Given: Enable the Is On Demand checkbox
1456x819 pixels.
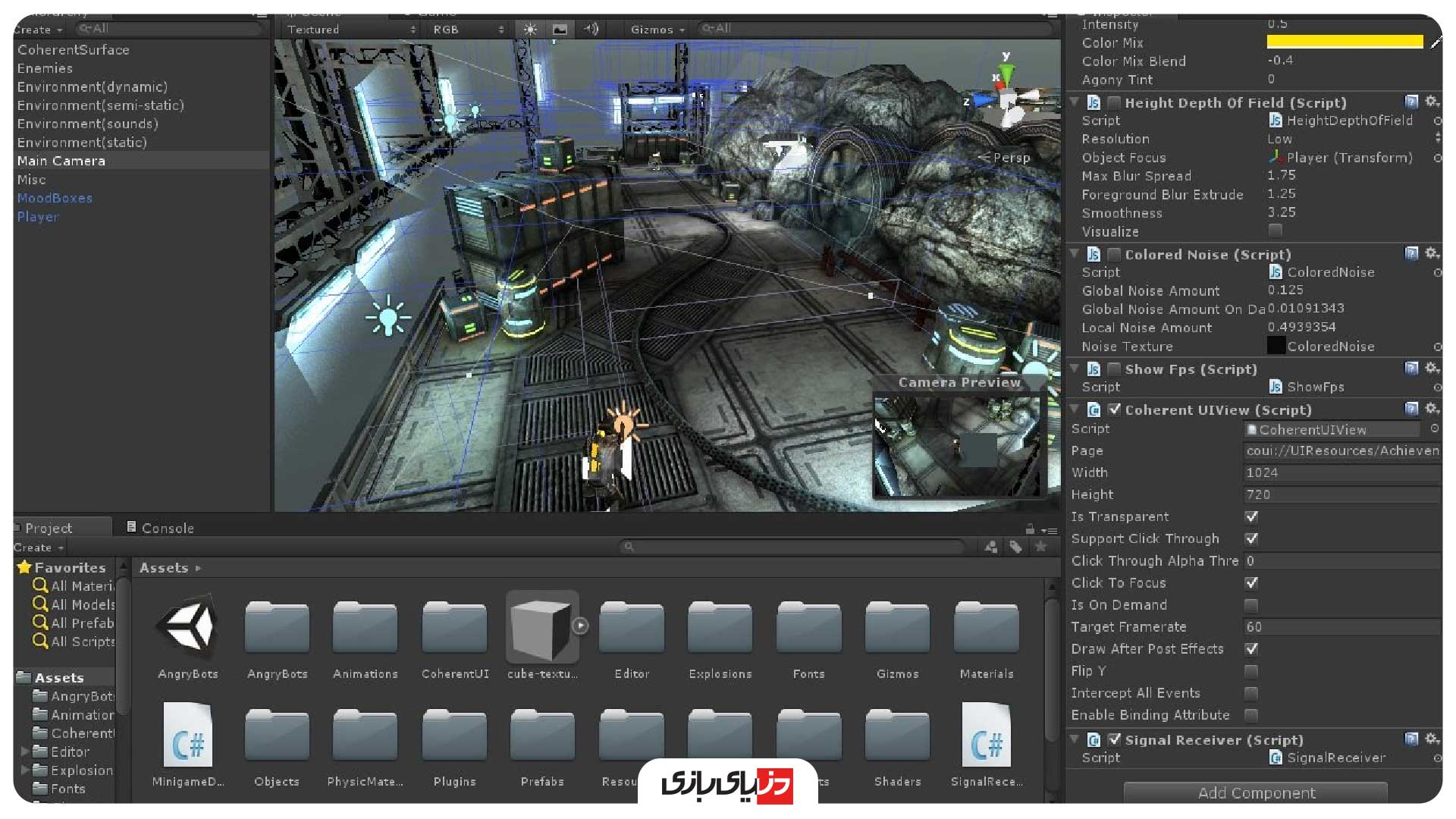Looking at the screenshot, I should pyautogui.click(x=1251, y=605).
